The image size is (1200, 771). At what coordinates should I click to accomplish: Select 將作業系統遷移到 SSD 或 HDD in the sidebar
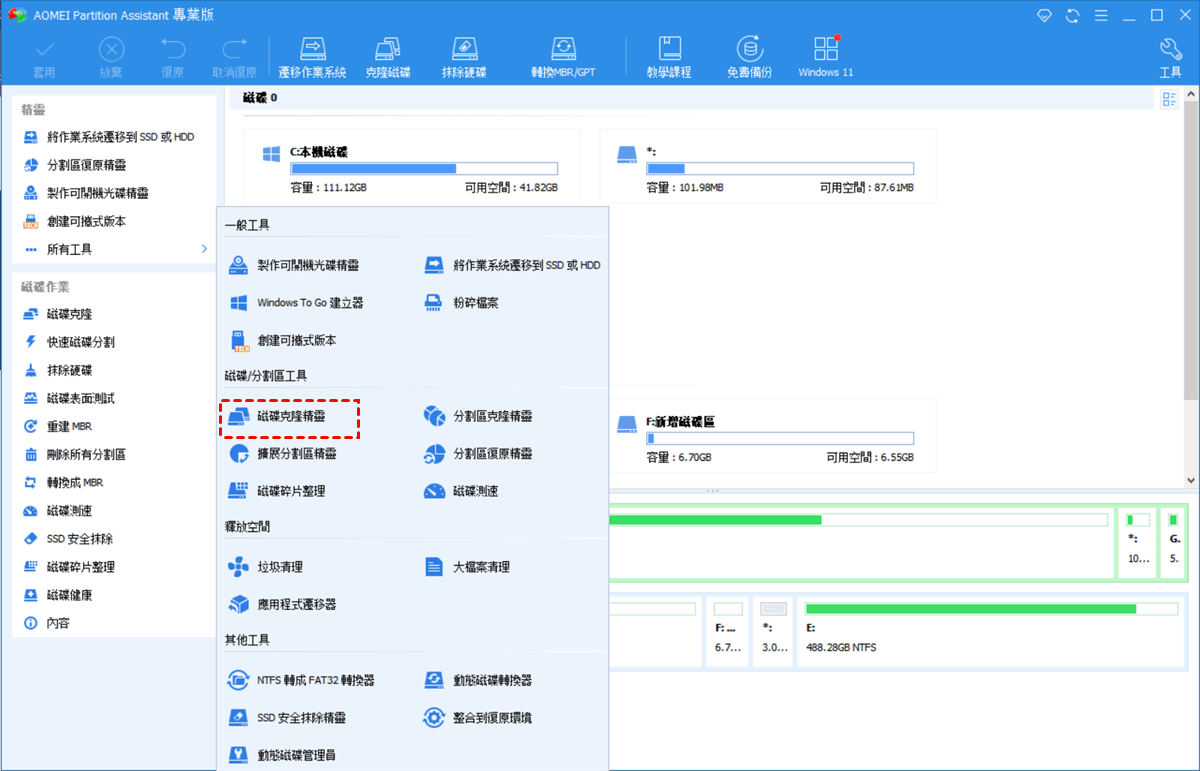pos(107,137)
